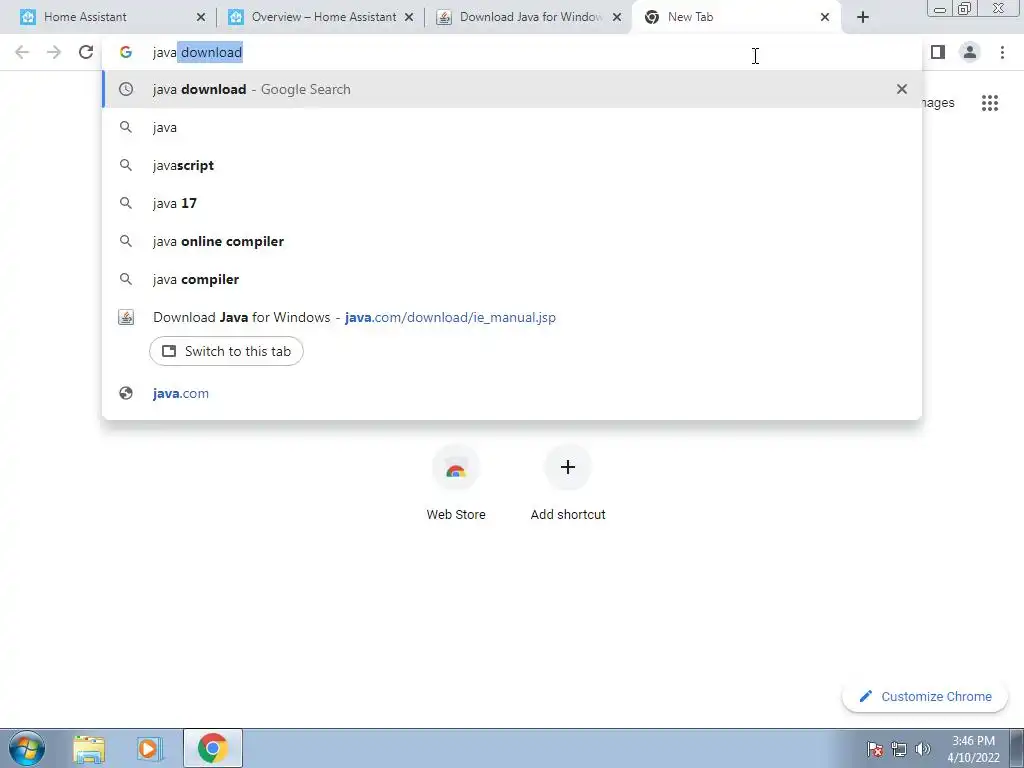Click the Java icon beside 'Download Java for Windows'

(126, 317)
